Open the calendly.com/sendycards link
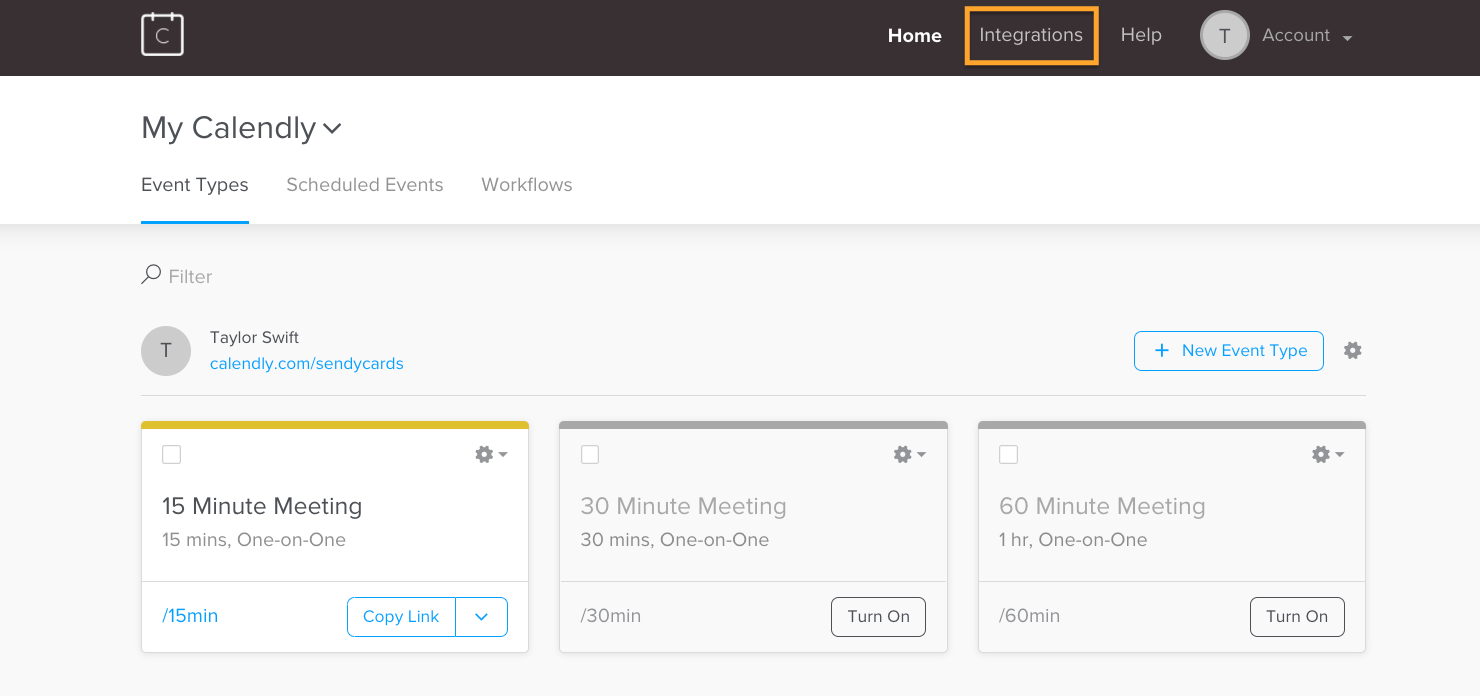 pos(307,364)
